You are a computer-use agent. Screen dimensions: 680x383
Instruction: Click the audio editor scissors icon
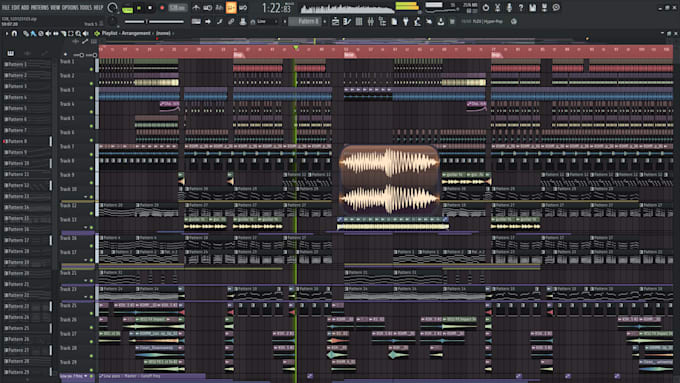497,8
